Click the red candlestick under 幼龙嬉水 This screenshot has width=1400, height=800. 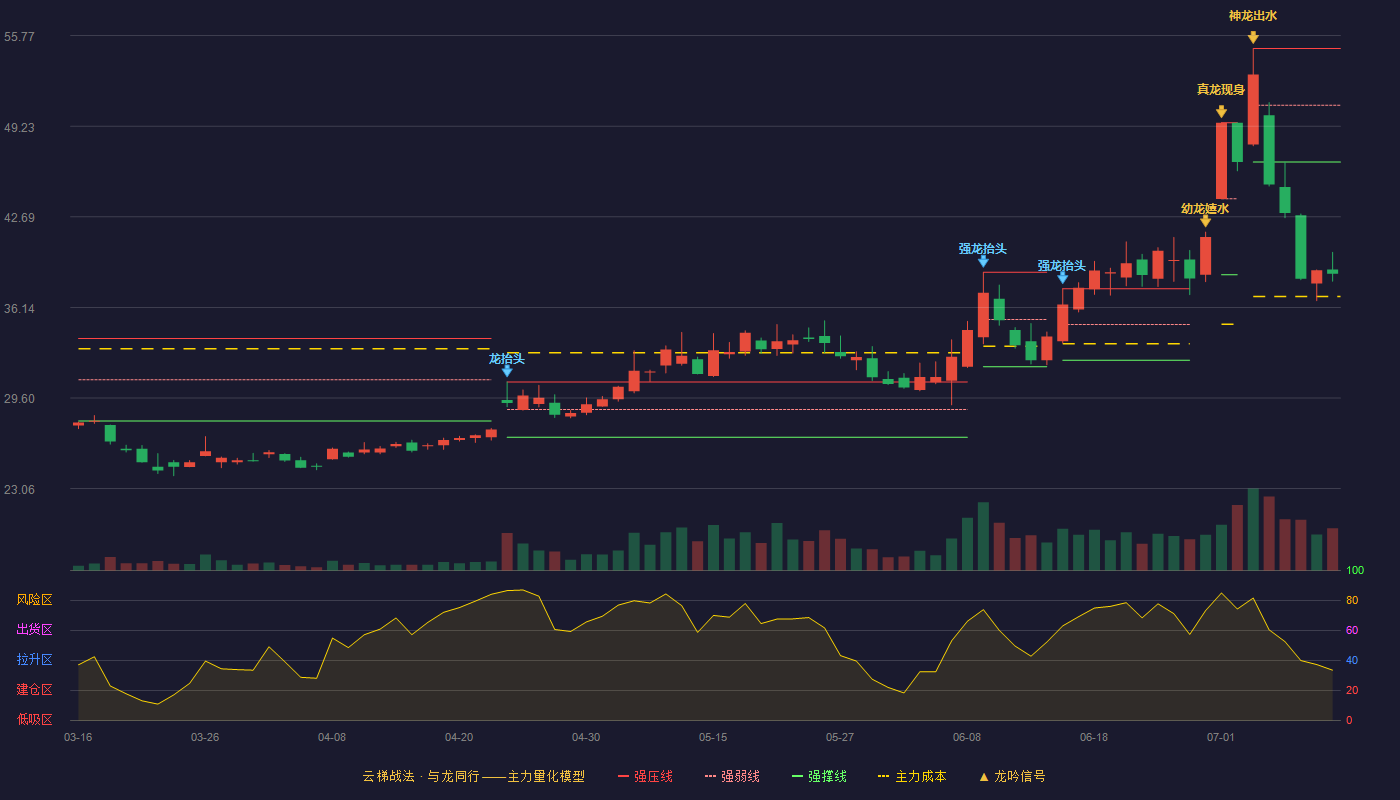pyautogui.click(x=1205, y=256)
